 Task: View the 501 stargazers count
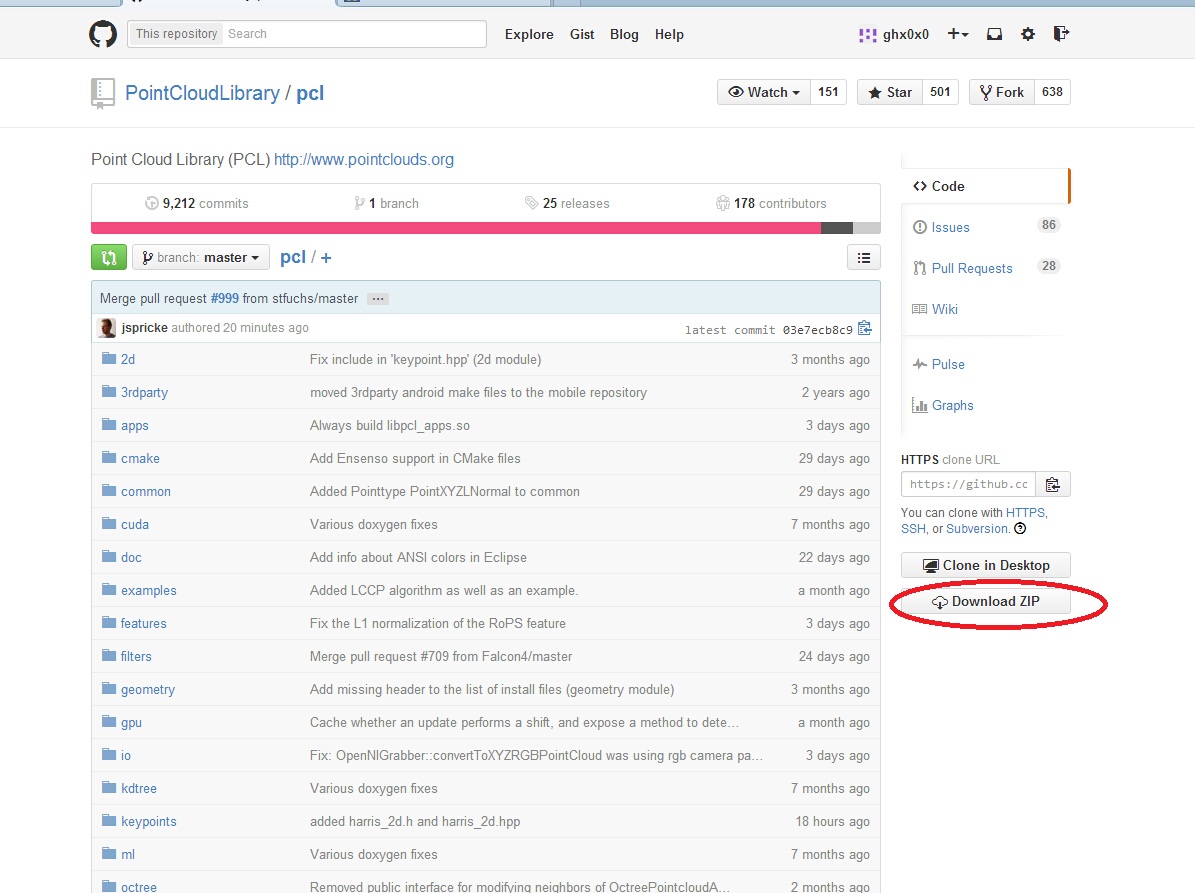pyautogui.click(x=940, y=92)
